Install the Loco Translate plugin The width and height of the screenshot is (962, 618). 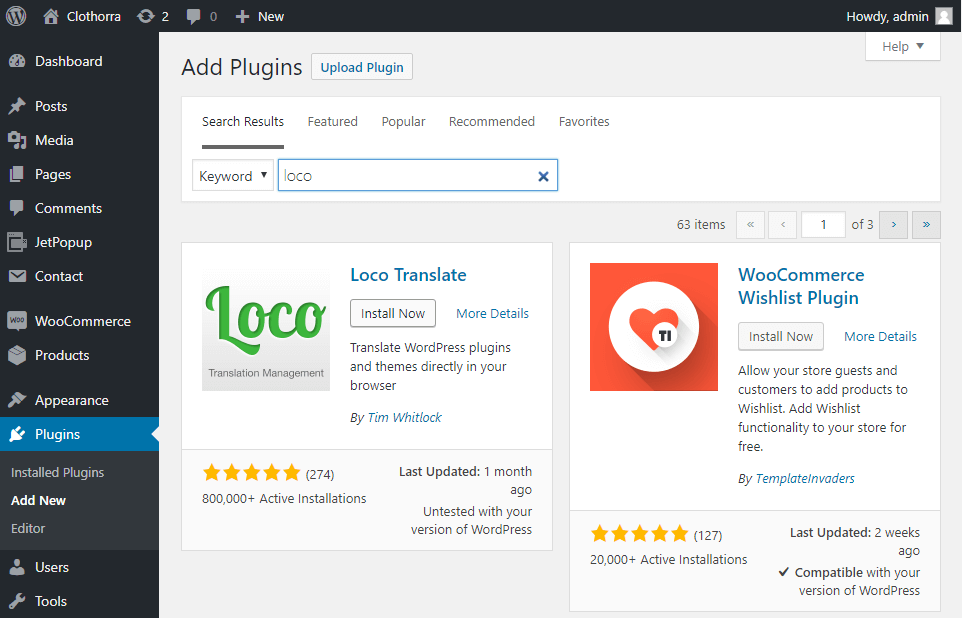(393, 314)
